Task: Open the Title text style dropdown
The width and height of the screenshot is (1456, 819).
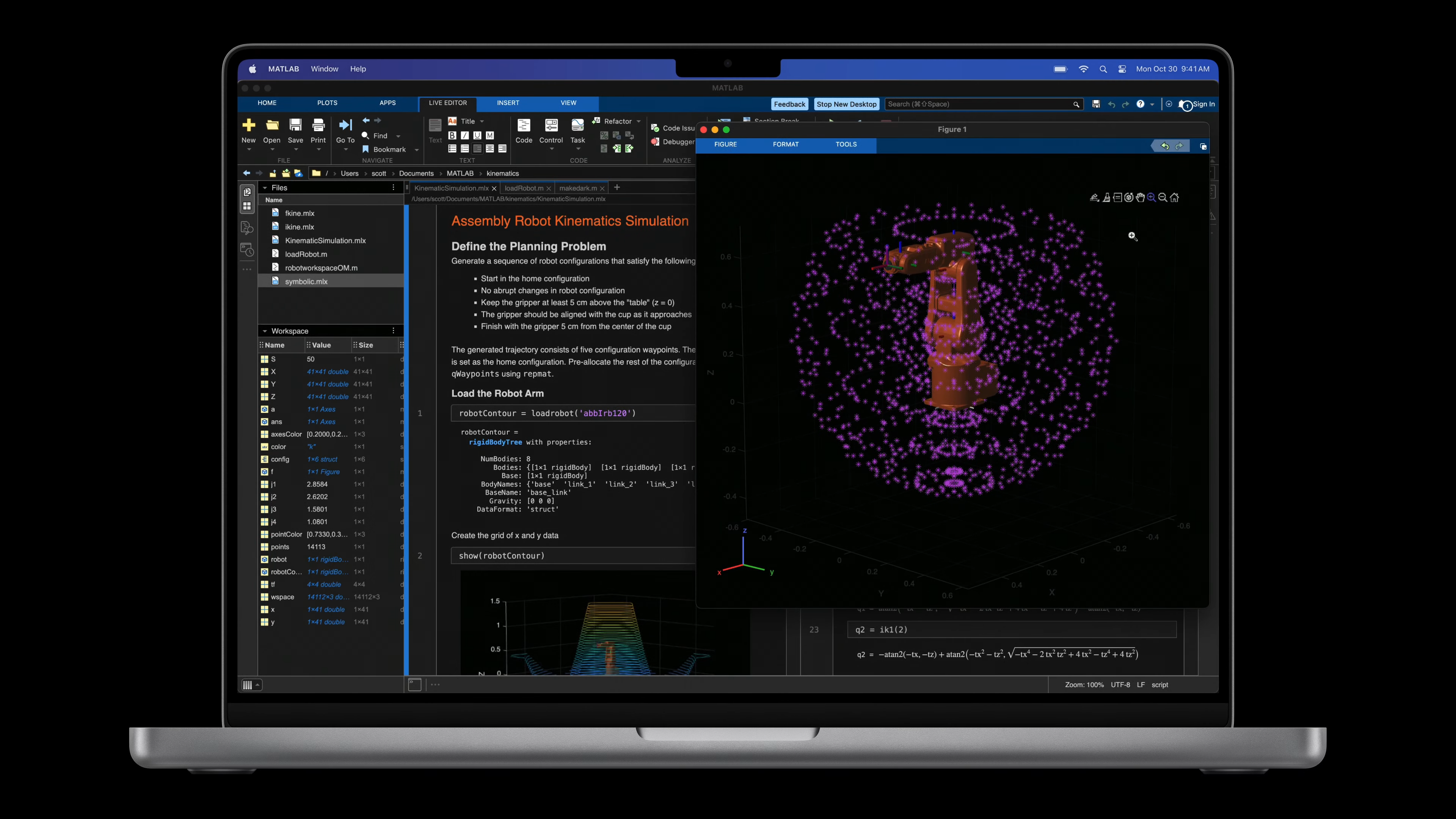Action: [x=482, y=121]
